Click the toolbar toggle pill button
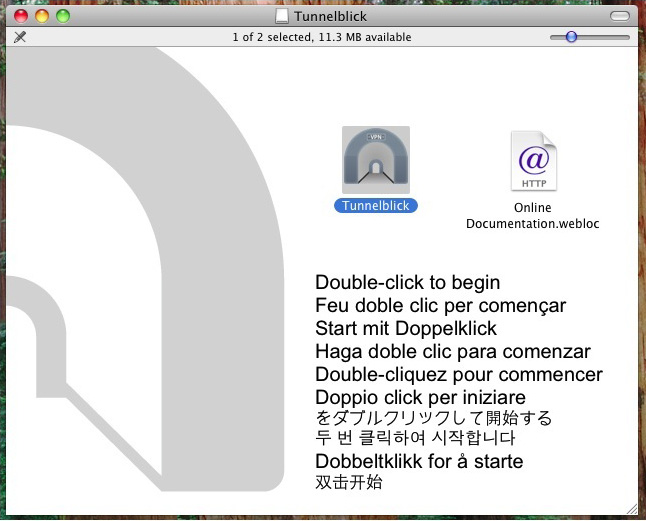646x521 pixels. 620,16
